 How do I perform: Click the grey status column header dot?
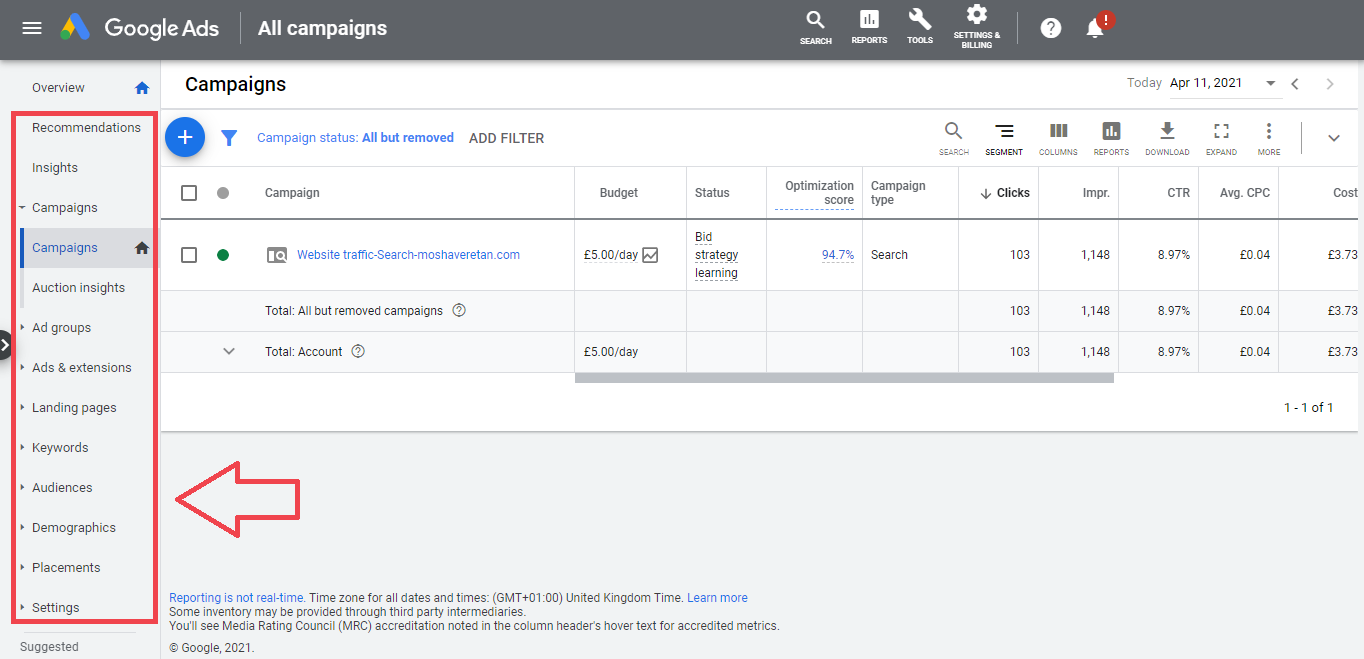coord(223,193)
